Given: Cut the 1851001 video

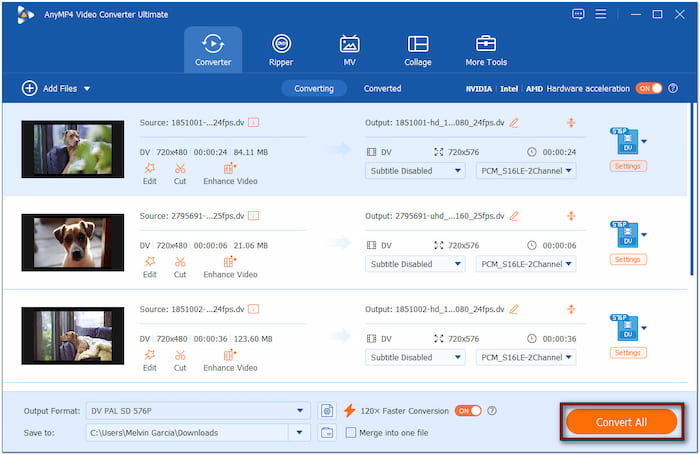Looking at the screenshot, I should [180, 174].
